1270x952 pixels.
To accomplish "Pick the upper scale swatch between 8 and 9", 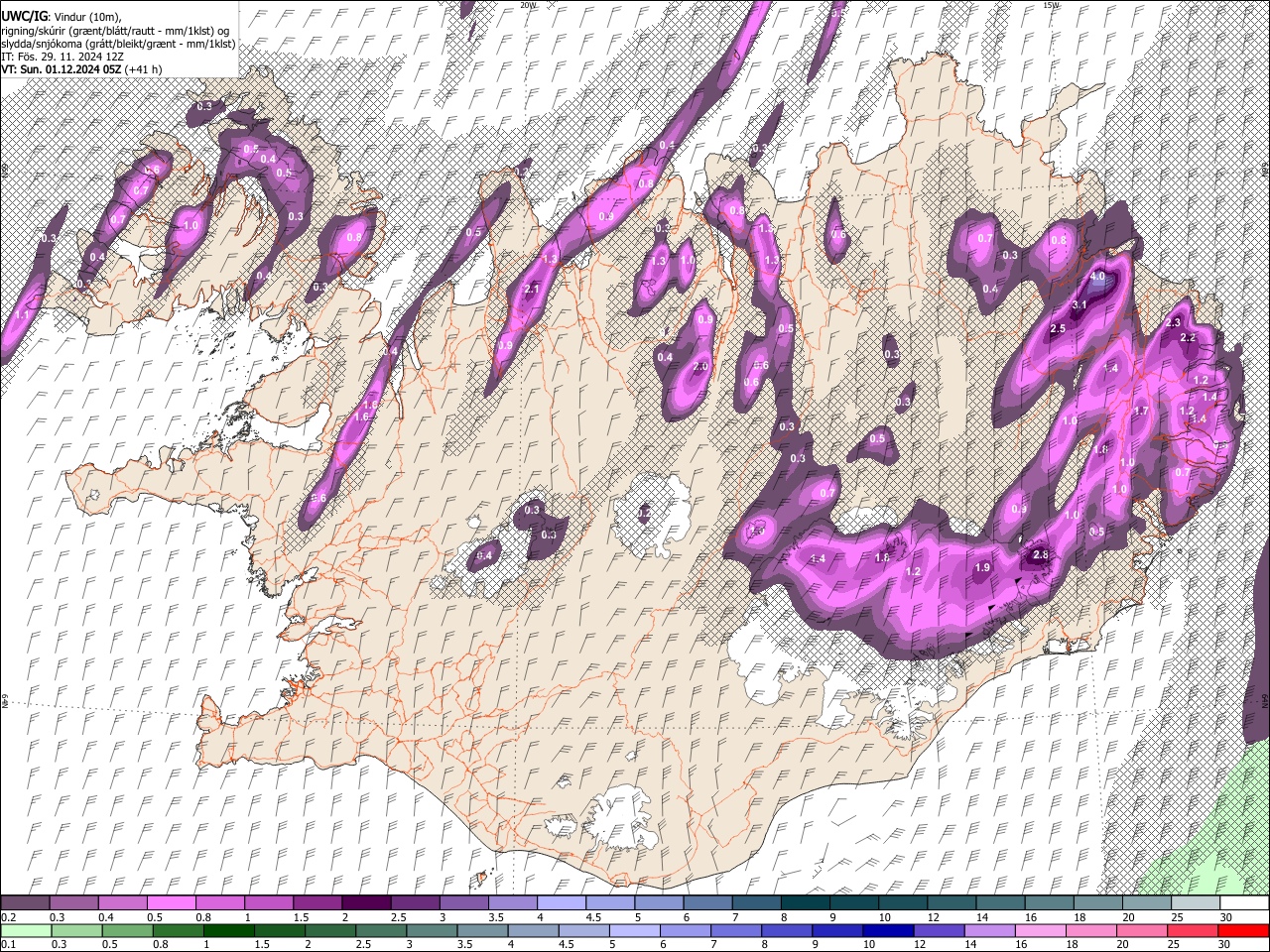I will [804, 903].
